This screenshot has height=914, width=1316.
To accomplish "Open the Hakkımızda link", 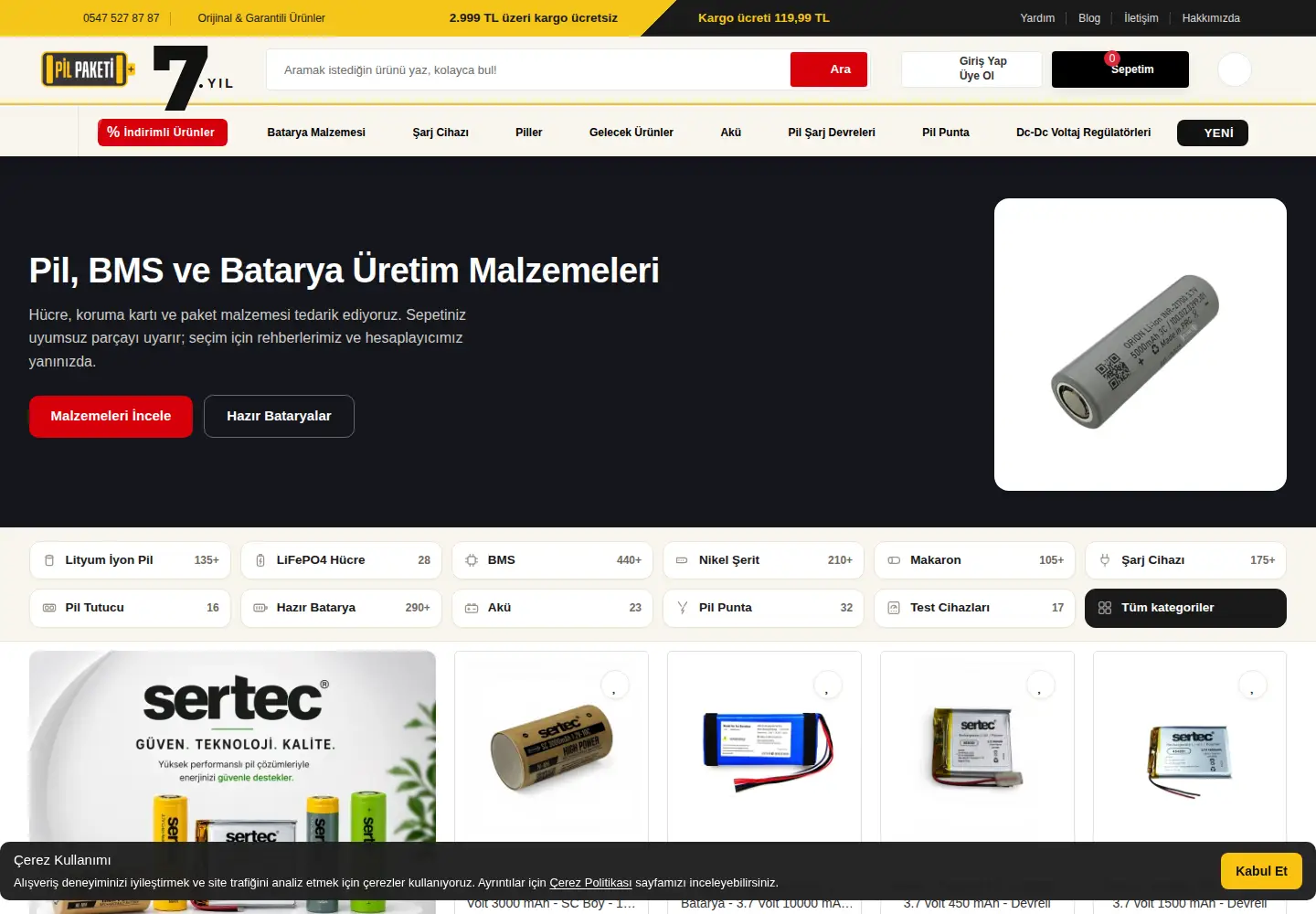I will pos(1211,18).
